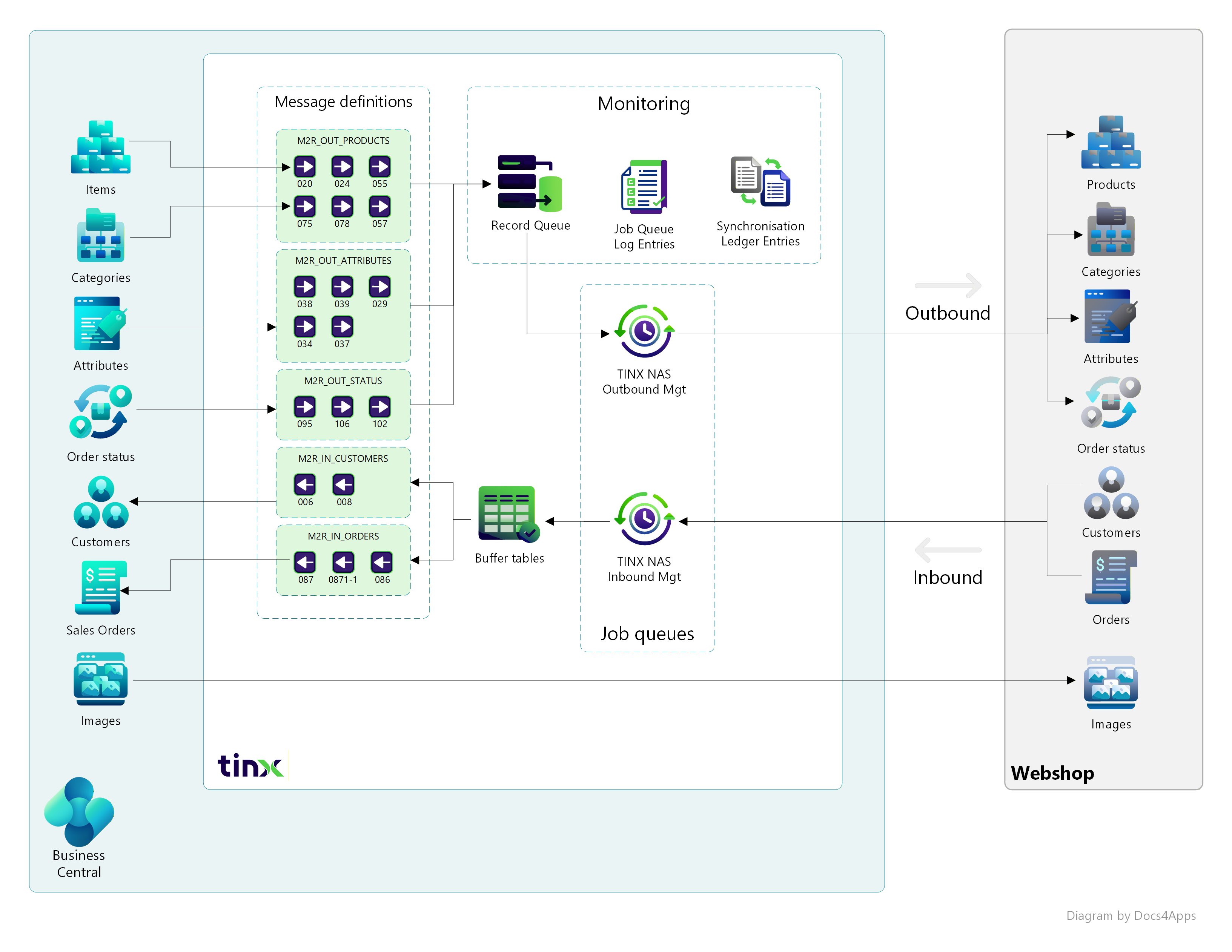1232x952 pixels.
Task: Click status message arrow 106
Action: (342, 407)
